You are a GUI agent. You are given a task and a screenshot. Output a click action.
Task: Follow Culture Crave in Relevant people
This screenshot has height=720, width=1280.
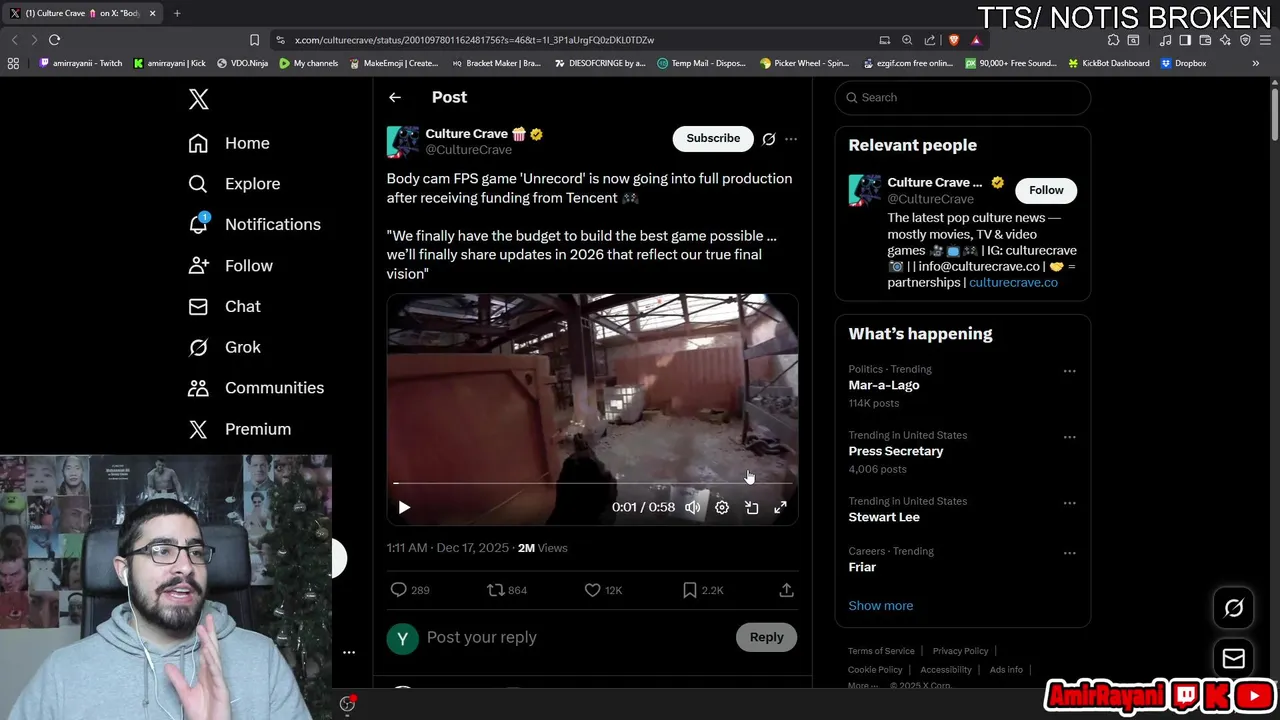1046,190
